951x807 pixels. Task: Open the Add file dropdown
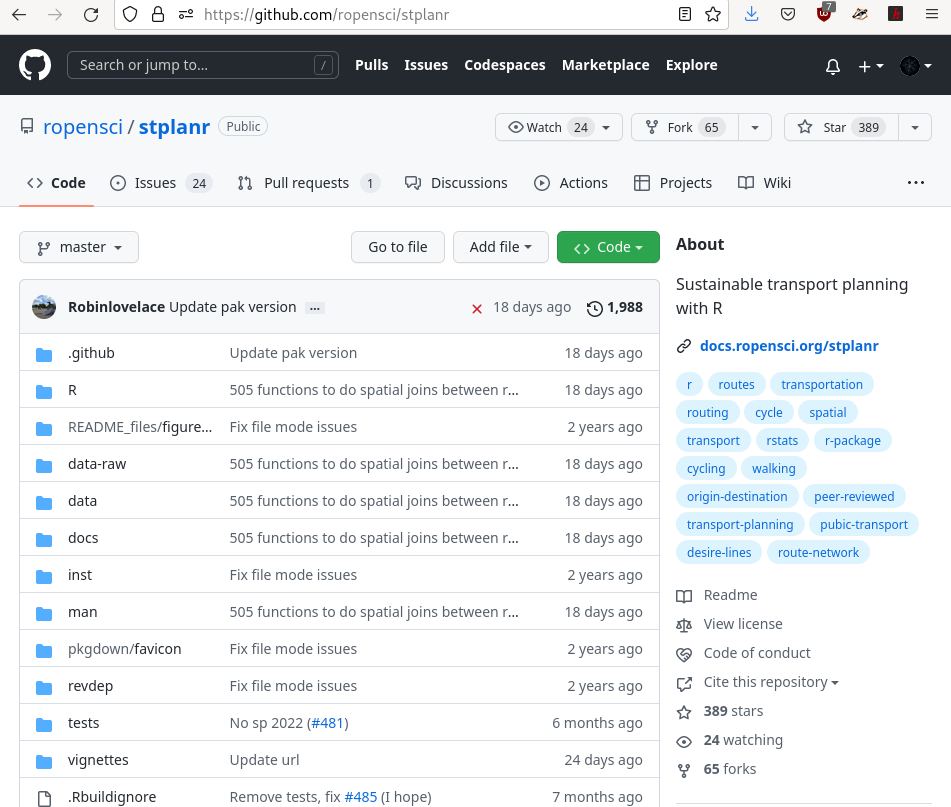coord(501,247)
